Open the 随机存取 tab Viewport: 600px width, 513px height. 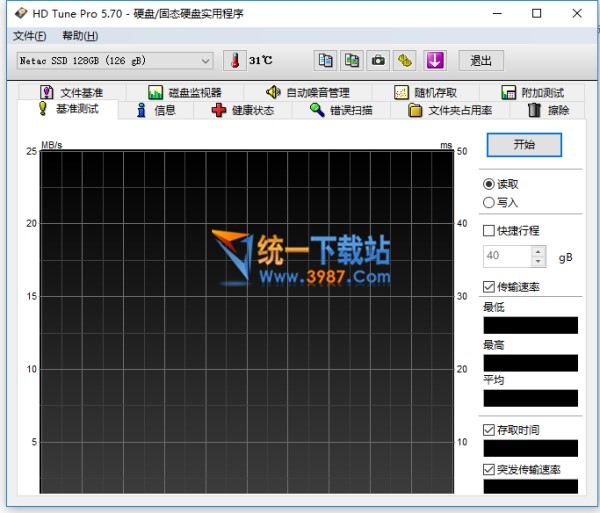[426, 92]
